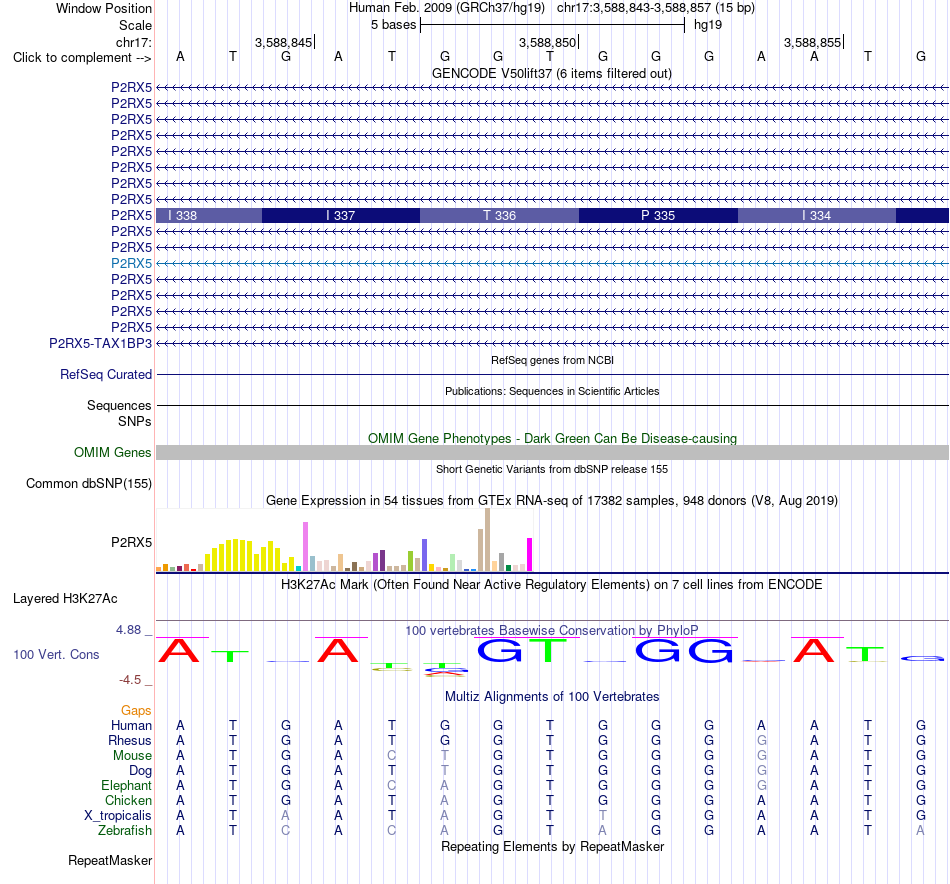This screenshot has width=950, height=884.
Task: Click the 3,588,845 position marker
Action: click(x=284, y=42)
